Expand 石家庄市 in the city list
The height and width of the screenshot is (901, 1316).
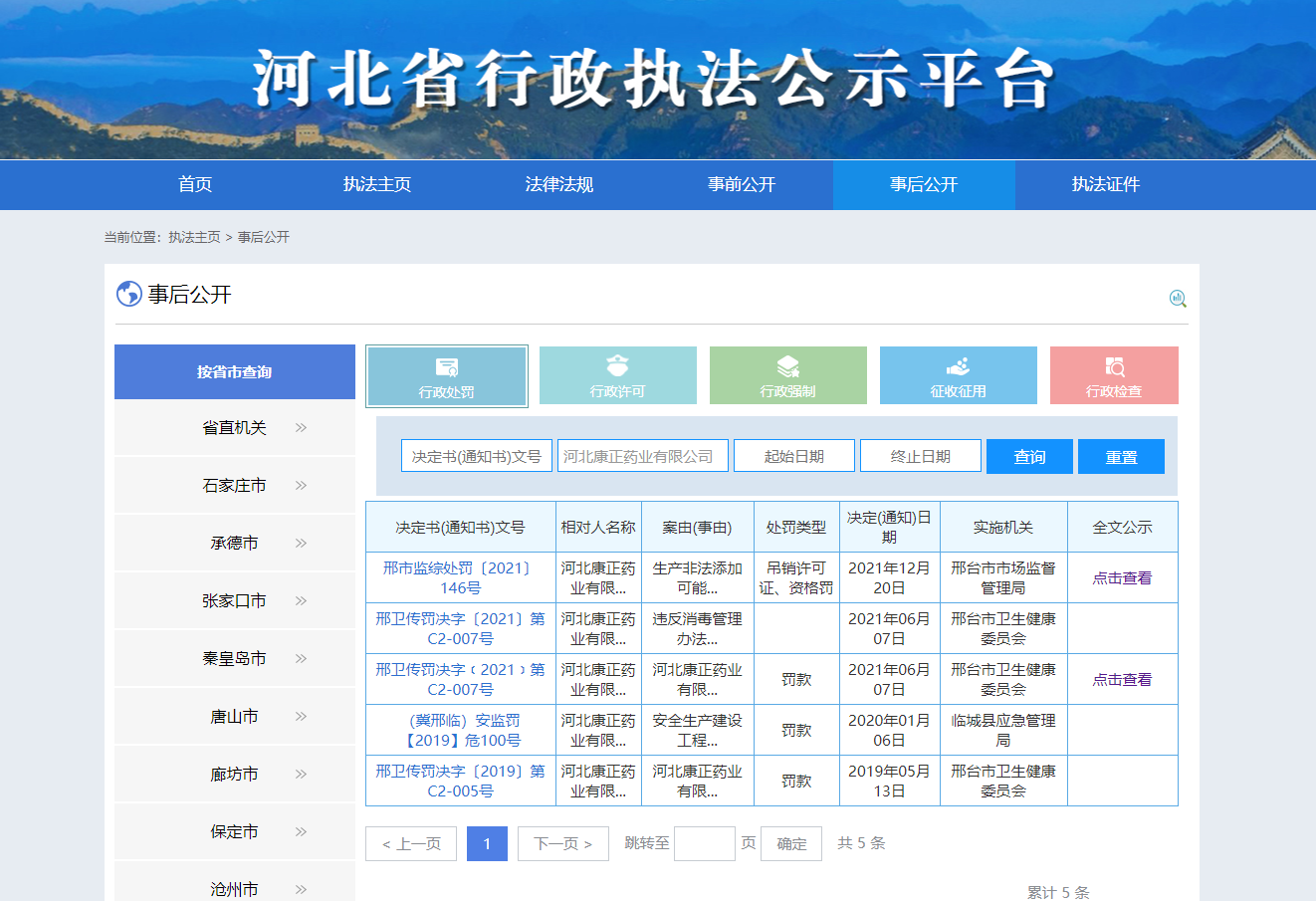pyautogui.click(x=235, y=486)
